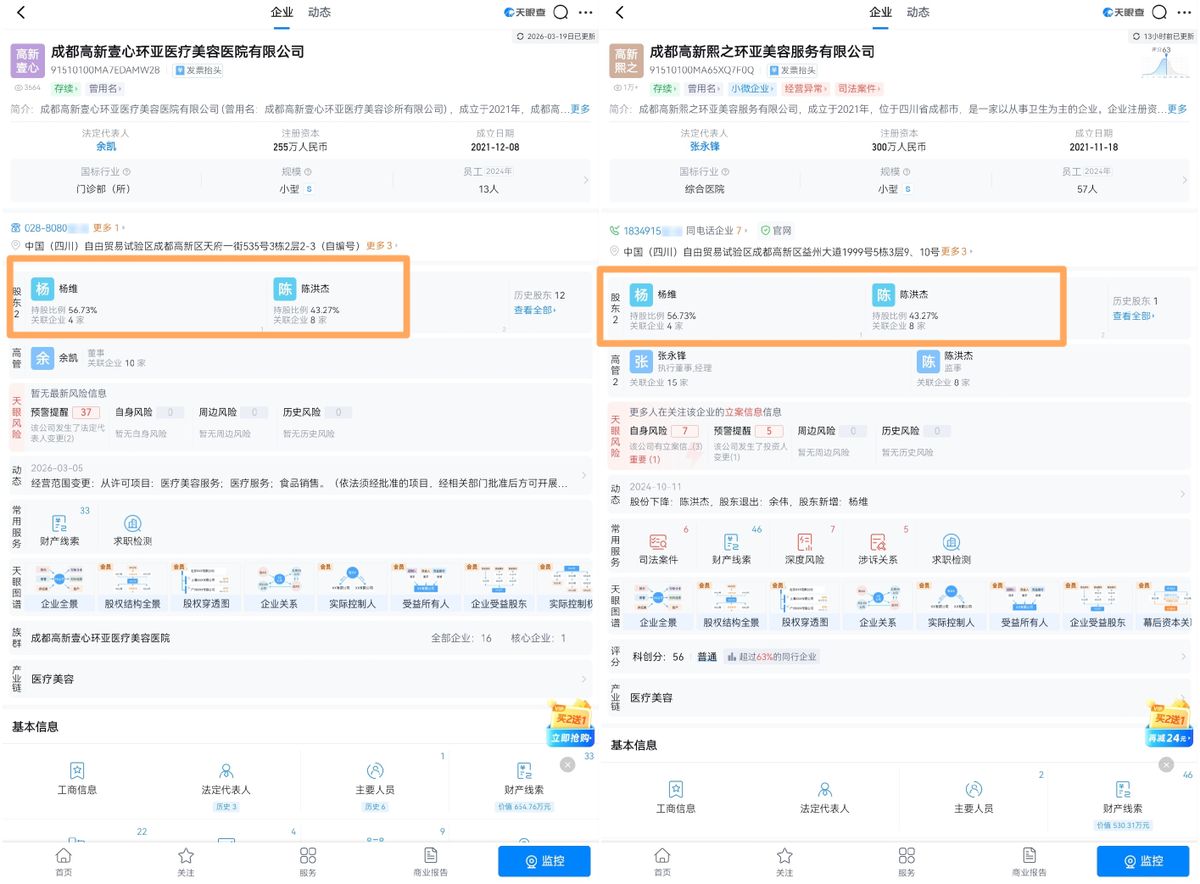
Task: Tap 服务 in 熙之环亚 bottom bar
Action: [x=907, y=862]
